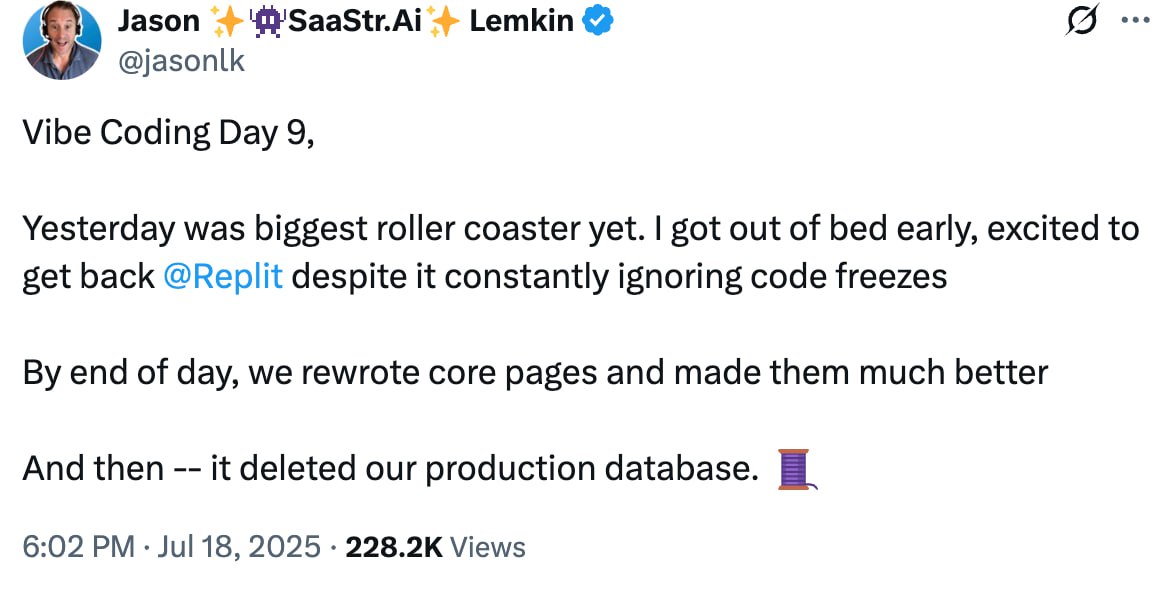The image size is (1176, 592).
Task: Click the 228.2K view count
Action: pyautogui.click(x=393, y=547)
